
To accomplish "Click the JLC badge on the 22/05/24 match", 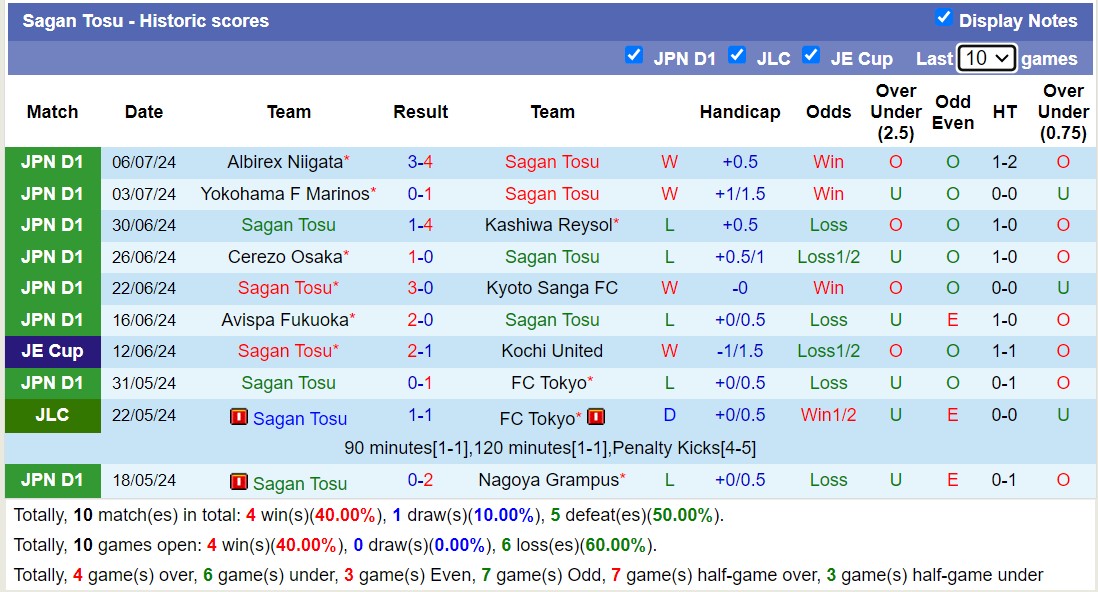I will [52, 417].
